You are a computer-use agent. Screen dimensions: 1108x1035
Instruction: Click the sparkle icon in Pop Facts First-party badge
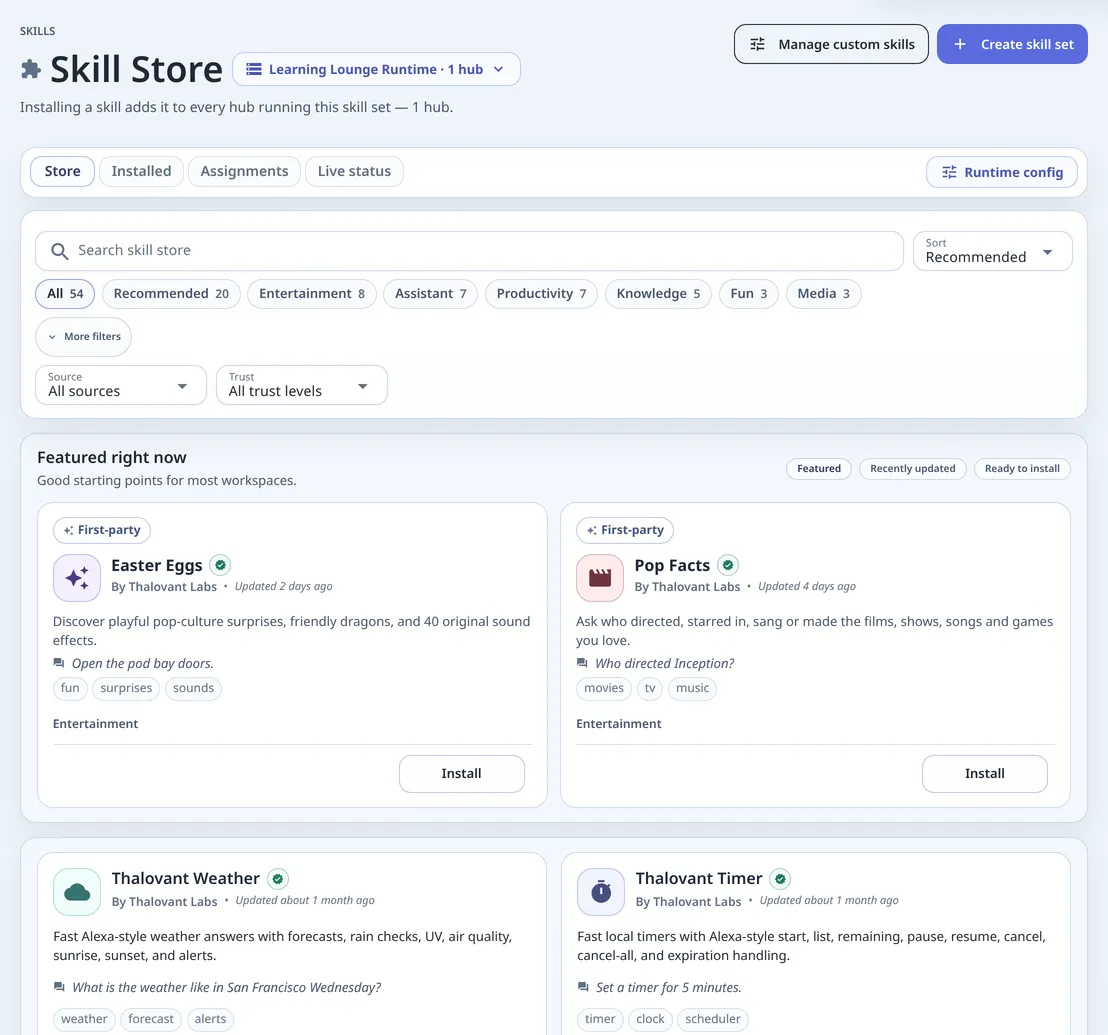click(x=592, y=531)
